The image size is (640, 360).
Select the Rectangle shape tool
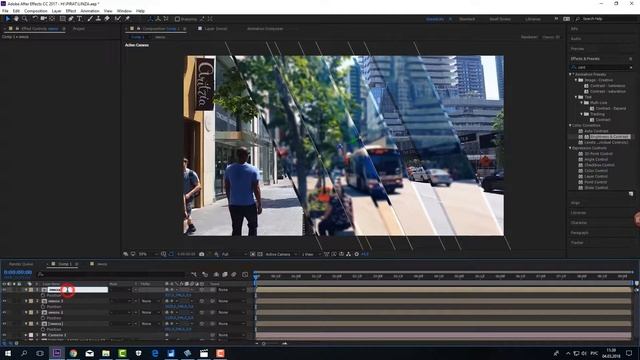(62, 19)
